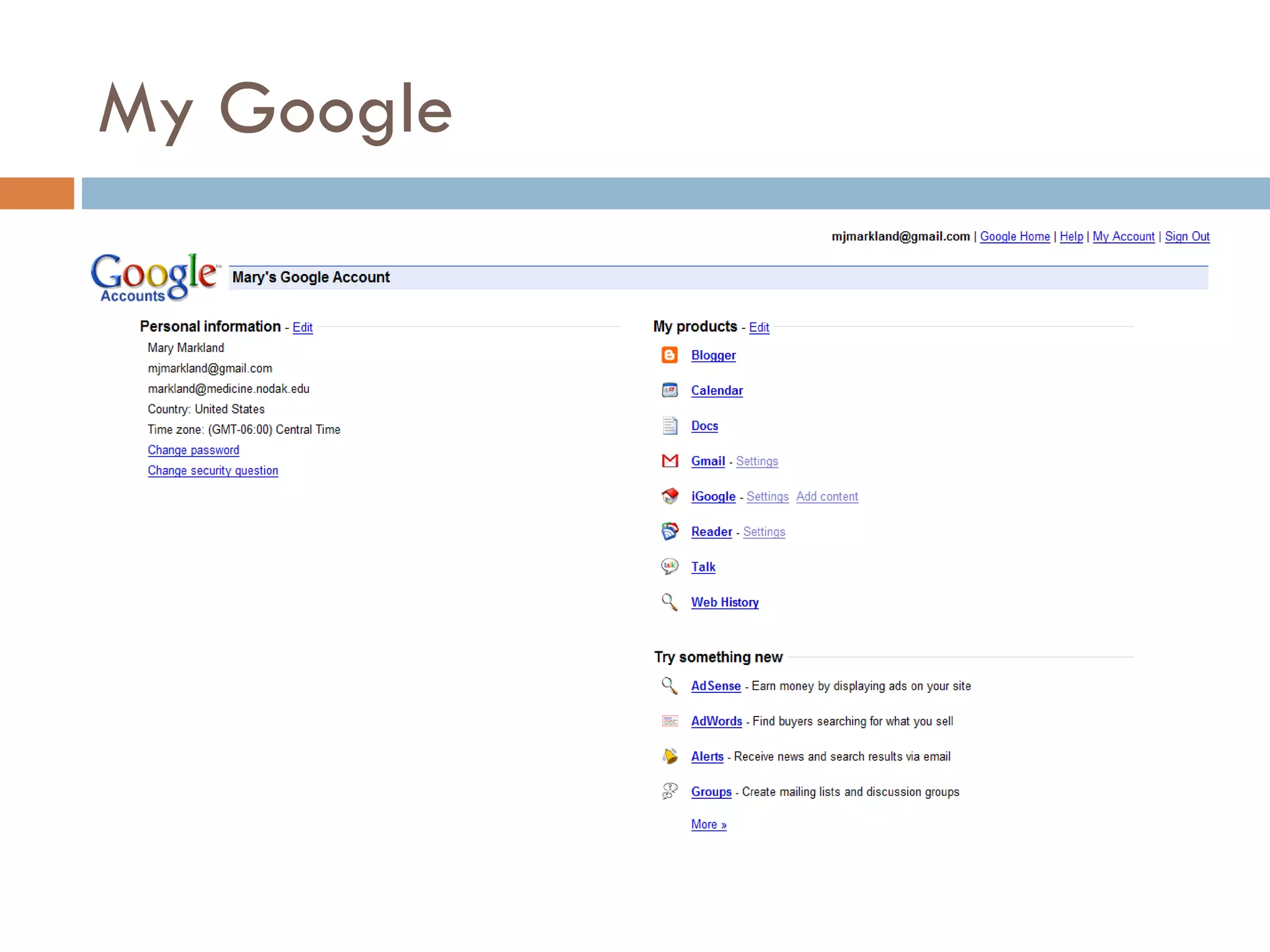Viewport: 1270px width, 952px height.
Task: Click the More » link
Action: (x=709, y=824)
